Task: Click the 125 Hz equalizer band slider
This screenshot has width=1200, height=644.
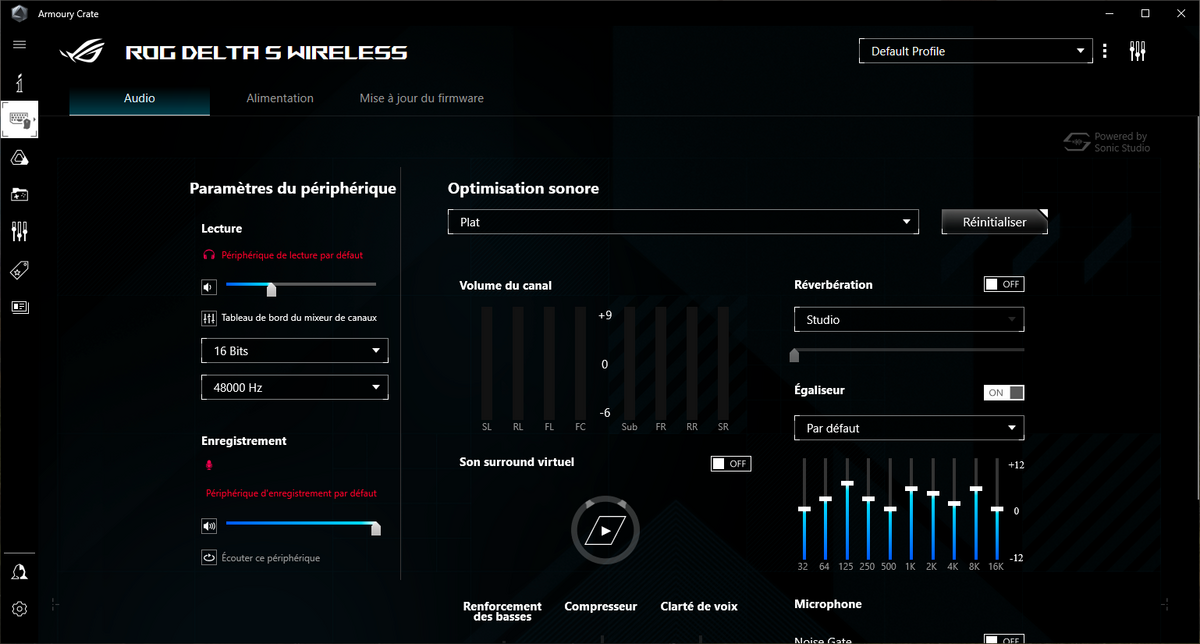Action: 847,508
